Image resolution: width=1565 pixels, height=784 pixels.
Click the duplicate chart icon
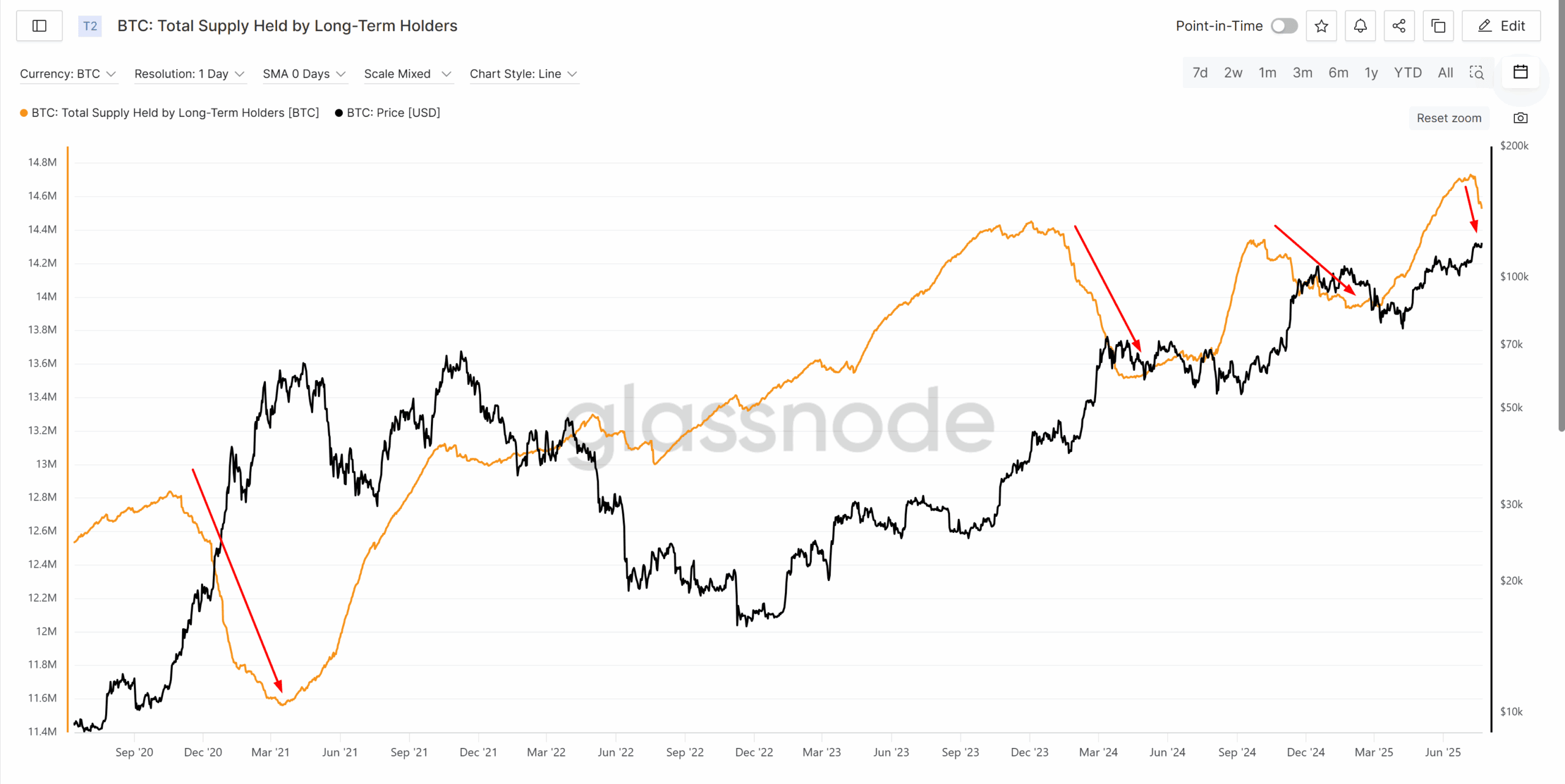1438,26
